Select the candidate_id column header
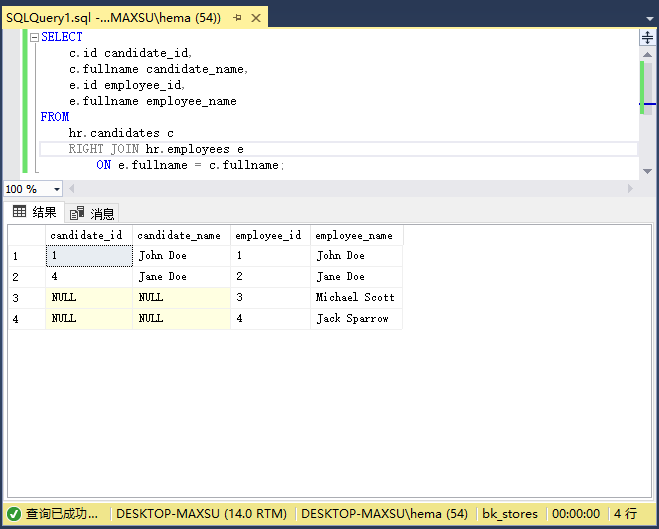The height and width of the screenshot is (529, 659). [89, 235]
